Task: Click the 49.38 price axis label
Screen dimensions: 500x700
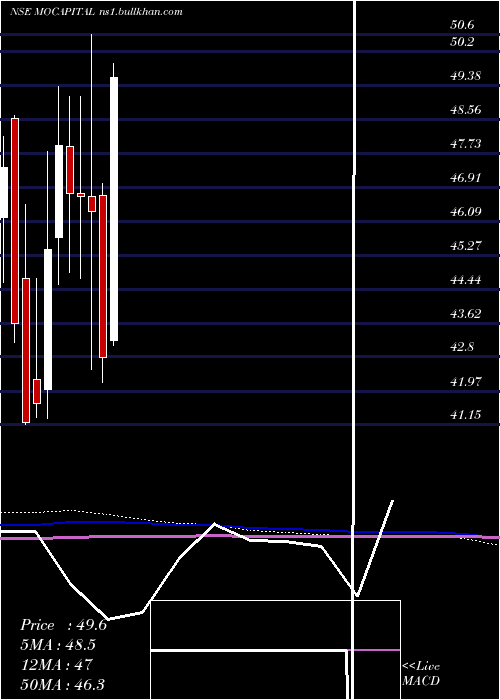Action: (x=465, y=75)
